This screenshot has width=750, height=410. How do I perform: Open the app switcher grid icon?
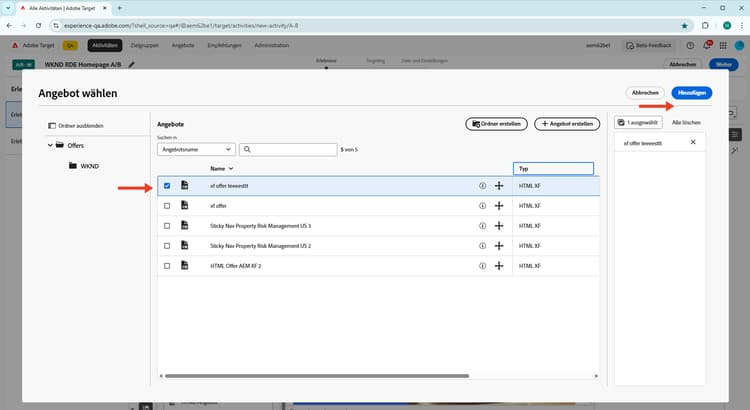click(x=723, y=45)
